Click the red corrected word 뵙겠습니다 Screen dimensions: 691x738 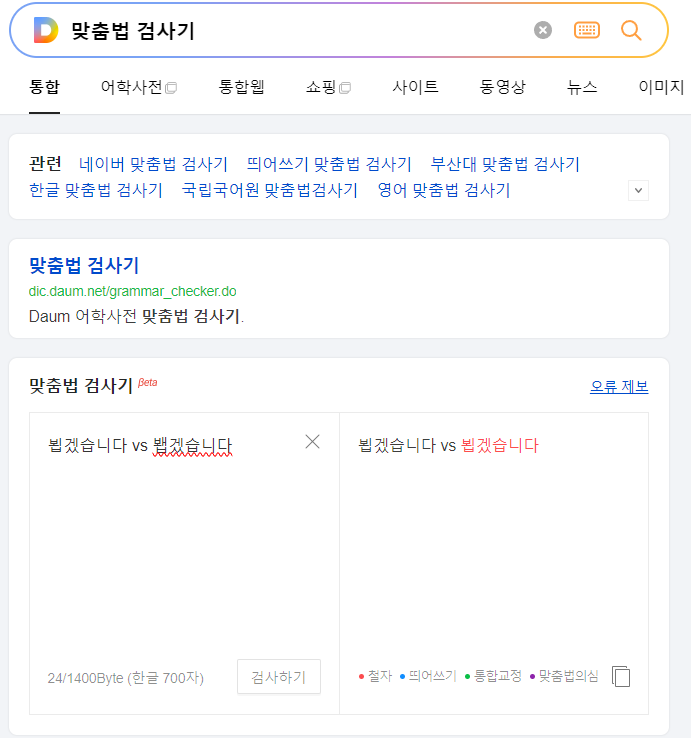point(499,445)
